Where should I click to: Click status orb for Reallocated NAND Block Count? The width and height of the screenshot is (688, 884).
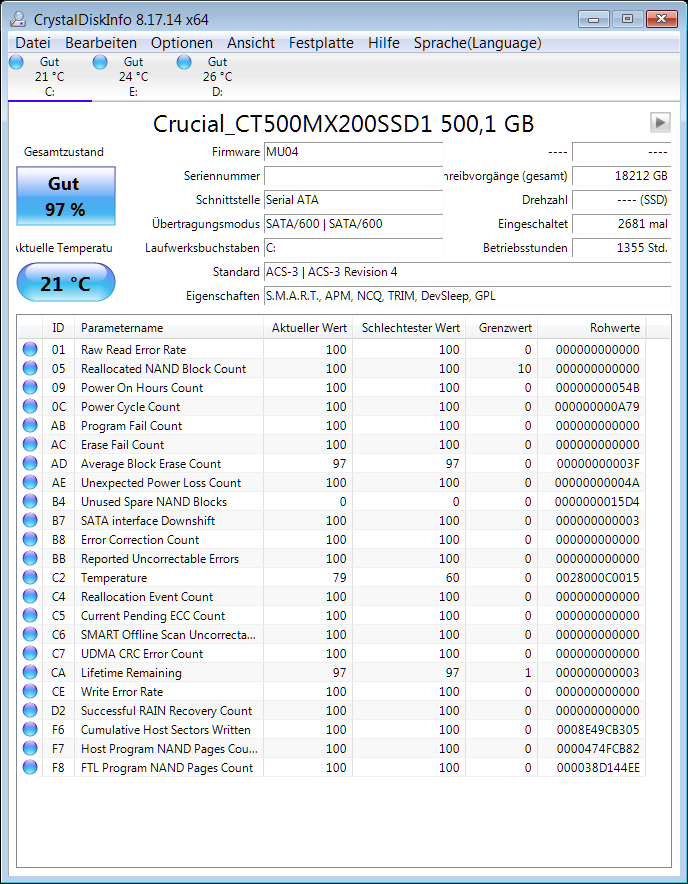tap(30, 369)
